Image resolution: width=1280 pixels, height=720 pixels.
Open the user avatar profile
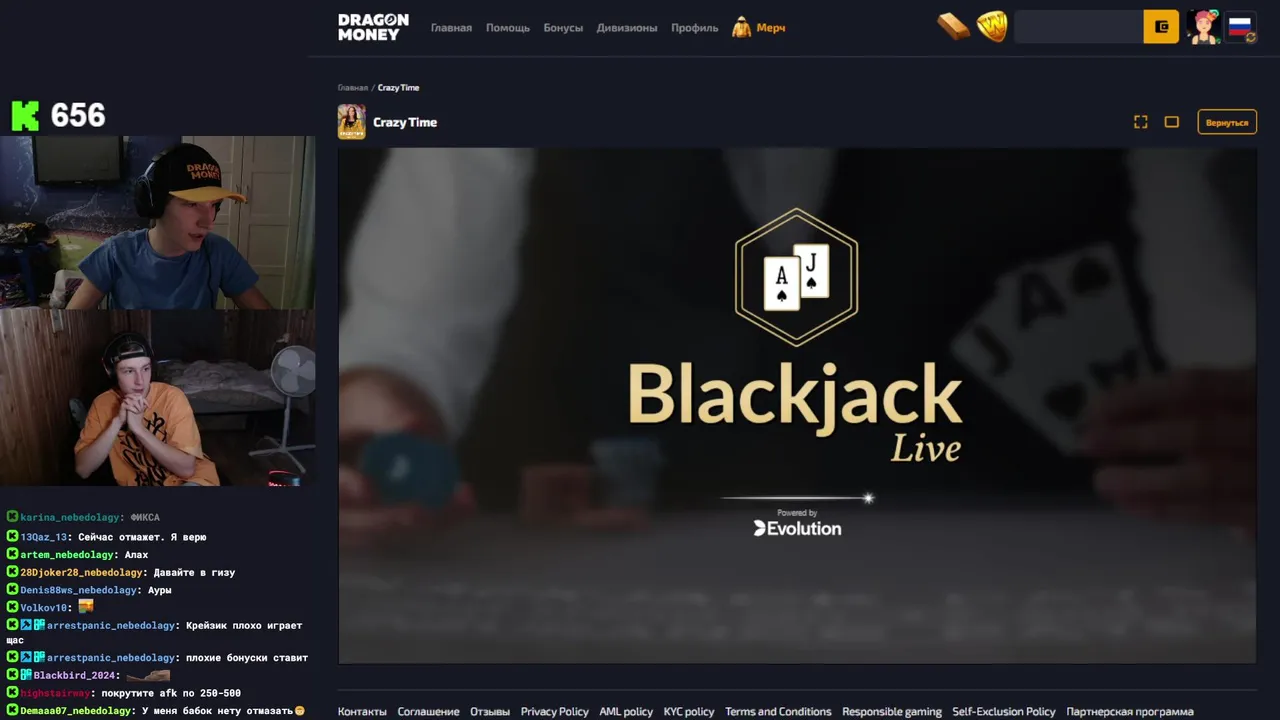click(x=1203, y=27)
